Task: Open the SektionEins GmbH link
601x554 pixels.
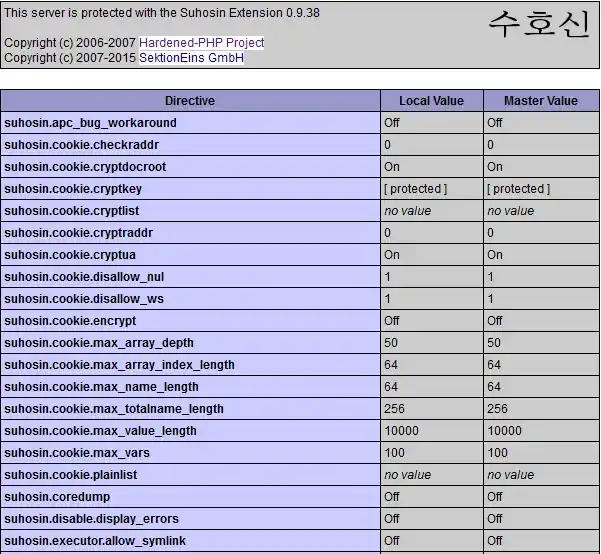Action: point(191,58)
